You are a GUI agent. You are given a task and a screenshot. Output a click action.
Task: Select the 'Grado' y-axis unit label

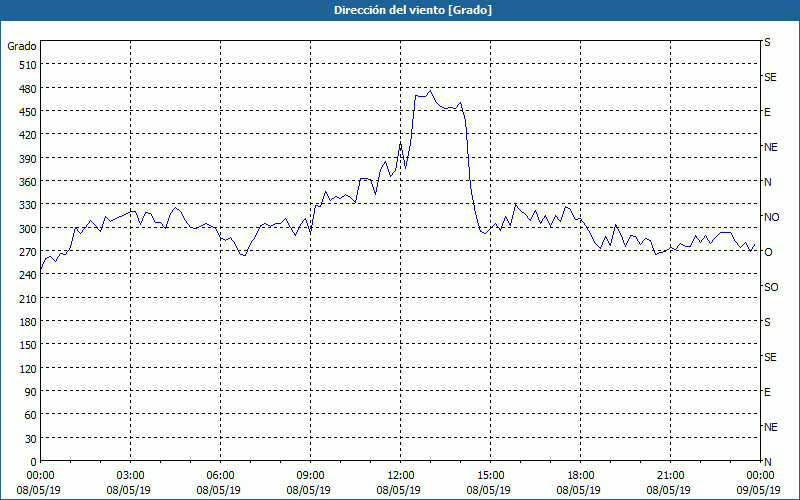pyautogui.click(x=22, y=46)
